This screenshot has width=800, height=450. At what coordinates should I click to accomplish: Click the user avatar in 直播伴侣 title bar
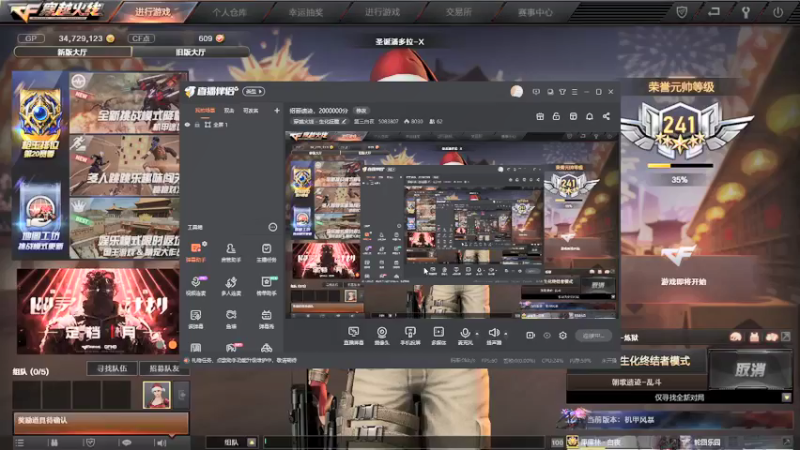pyautogui.click(x=516, y=91)
